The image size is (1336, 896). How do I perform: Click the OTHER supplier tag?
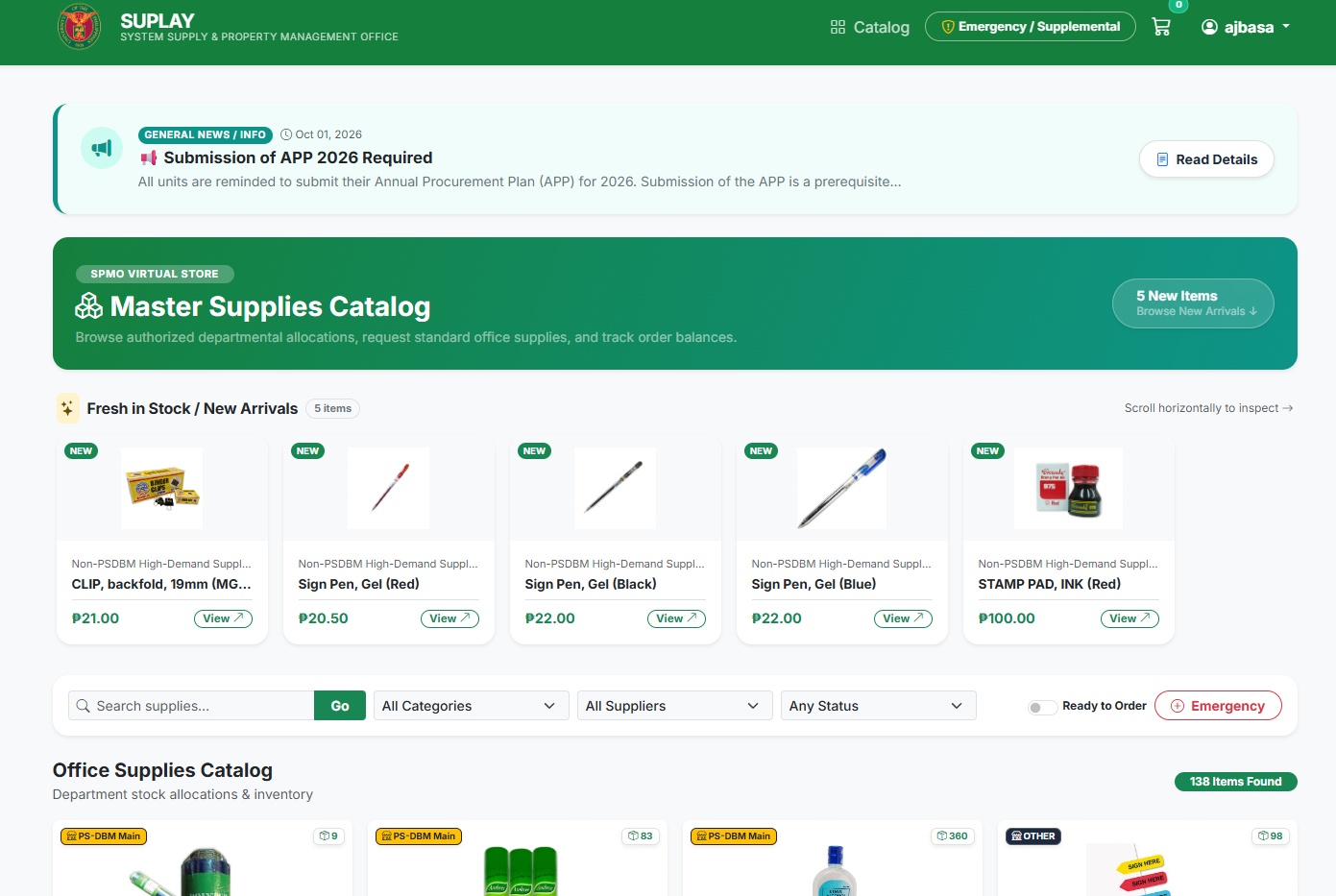pyautogui.click(x=1033, y=836)
